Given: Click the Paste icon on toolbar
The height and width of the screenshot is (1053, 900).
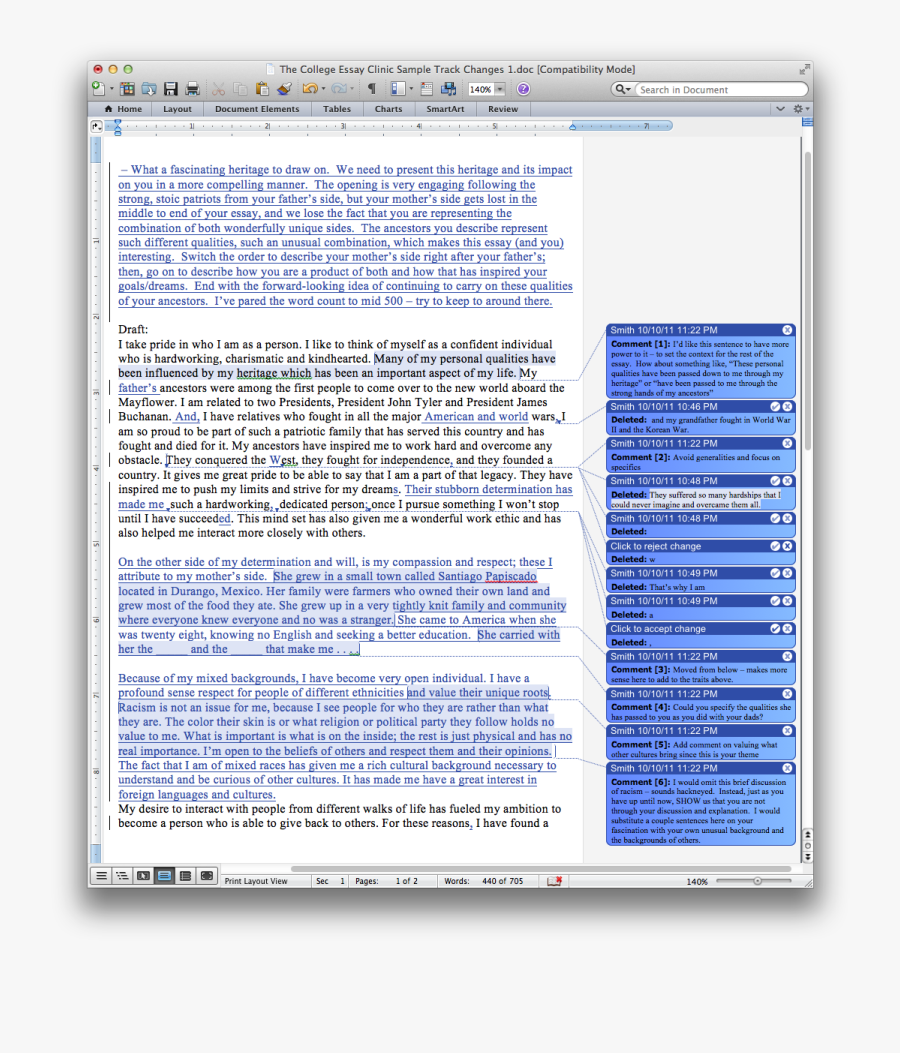Looking at the screenshot, I should pos(260,89).
